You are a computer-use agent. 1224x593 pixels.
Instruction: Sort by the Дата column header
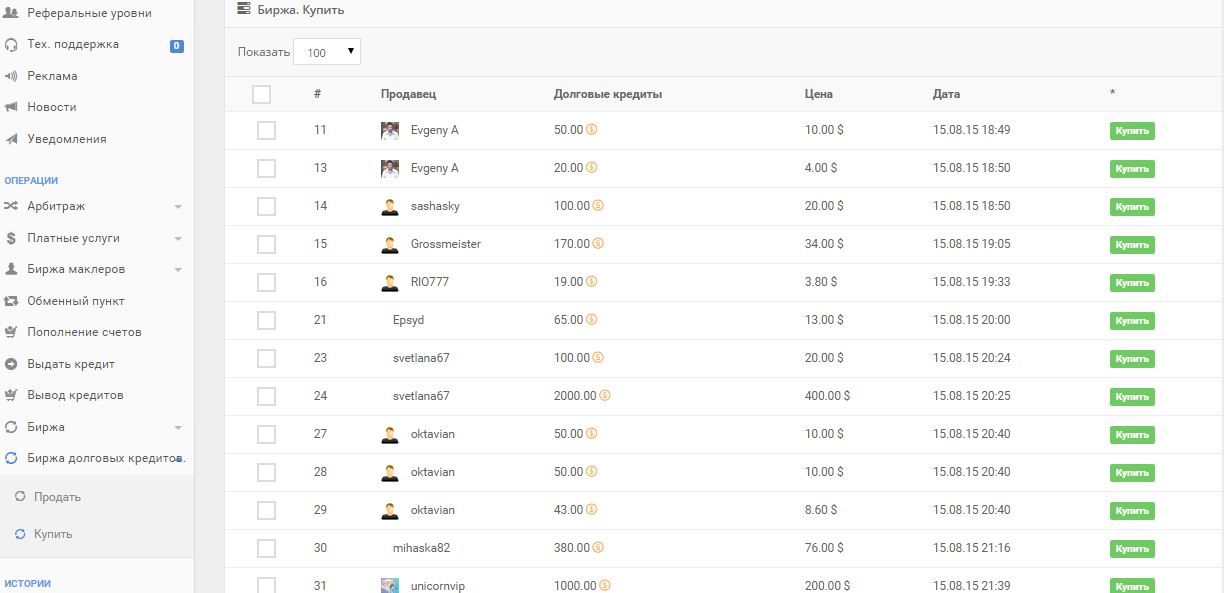coord(946,94)
